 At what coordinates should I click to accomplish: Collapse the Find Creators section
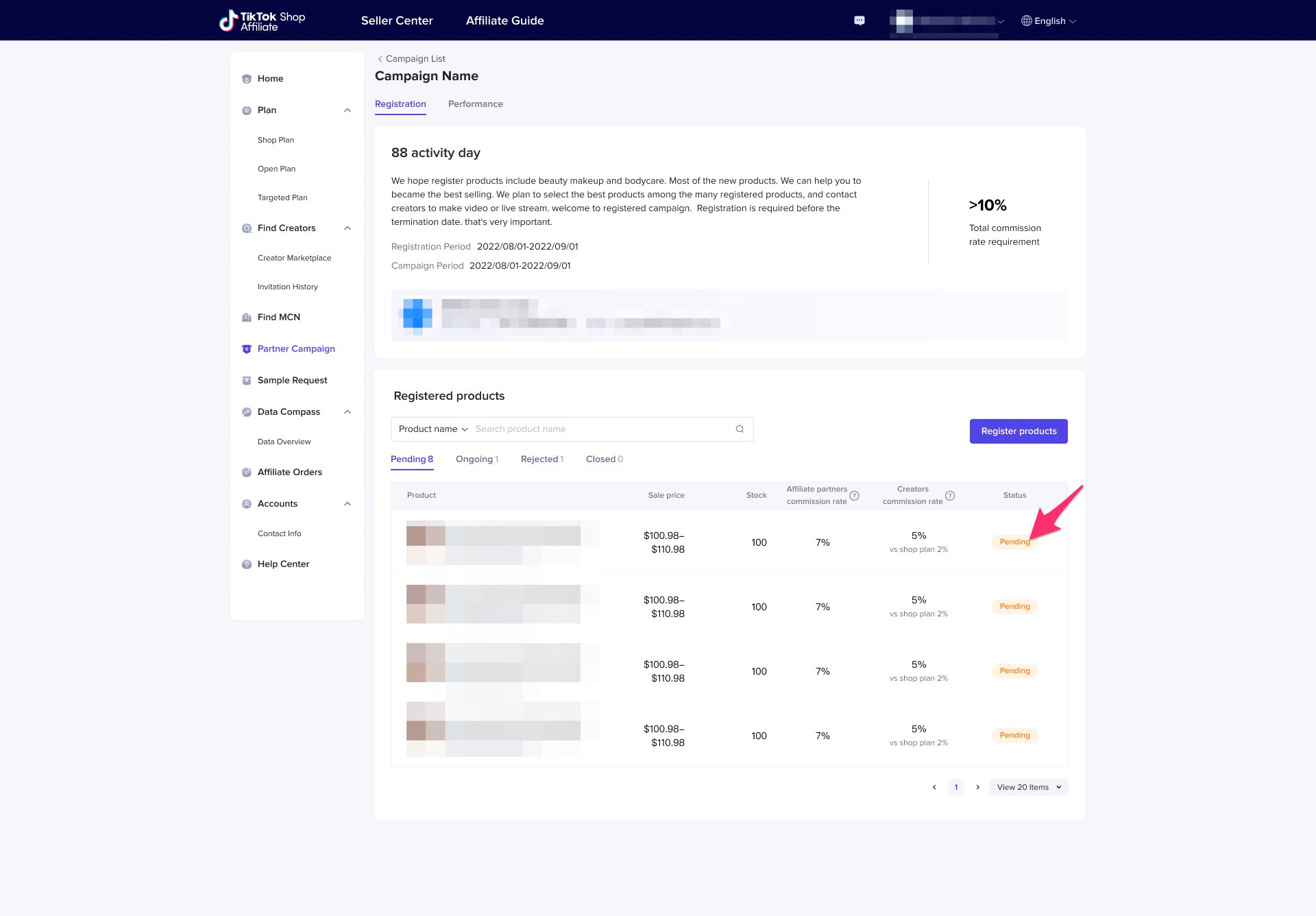click(348, 228)
